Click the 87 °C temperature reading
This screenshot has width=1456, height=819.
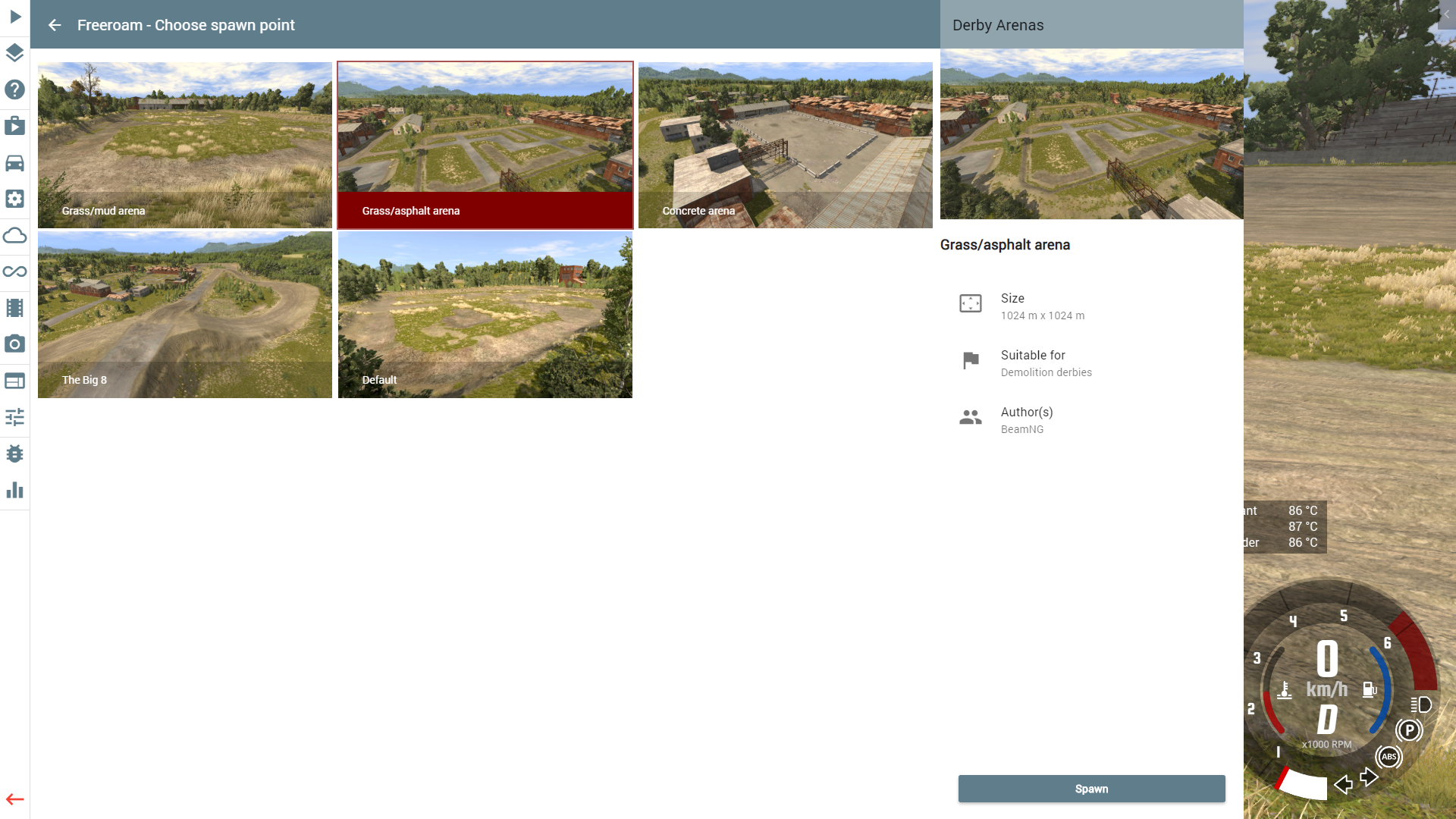(x=1303, y=526)
